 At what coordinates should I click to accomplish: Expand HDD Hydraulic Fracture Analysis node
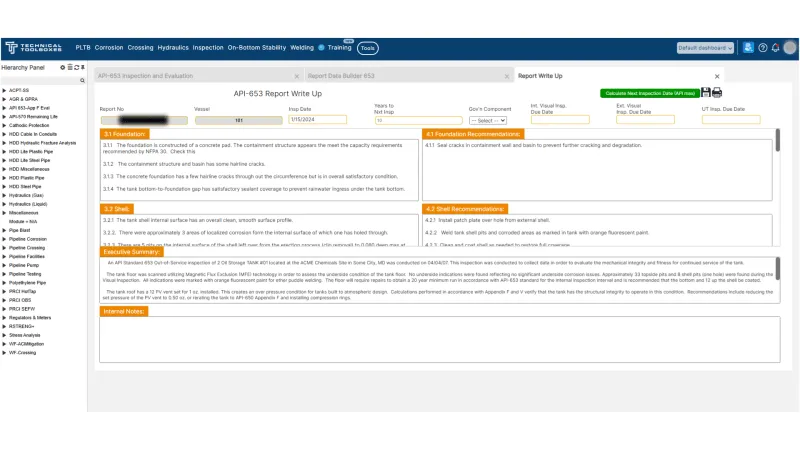(x=4, y=143)
